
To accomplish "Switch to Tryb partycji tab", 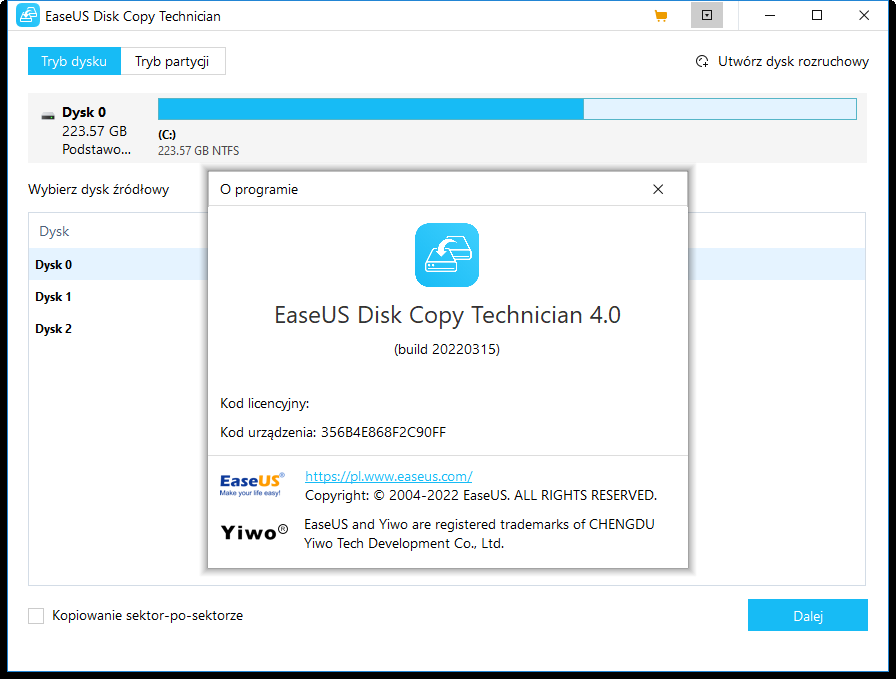I will click(x=172, y=61).
